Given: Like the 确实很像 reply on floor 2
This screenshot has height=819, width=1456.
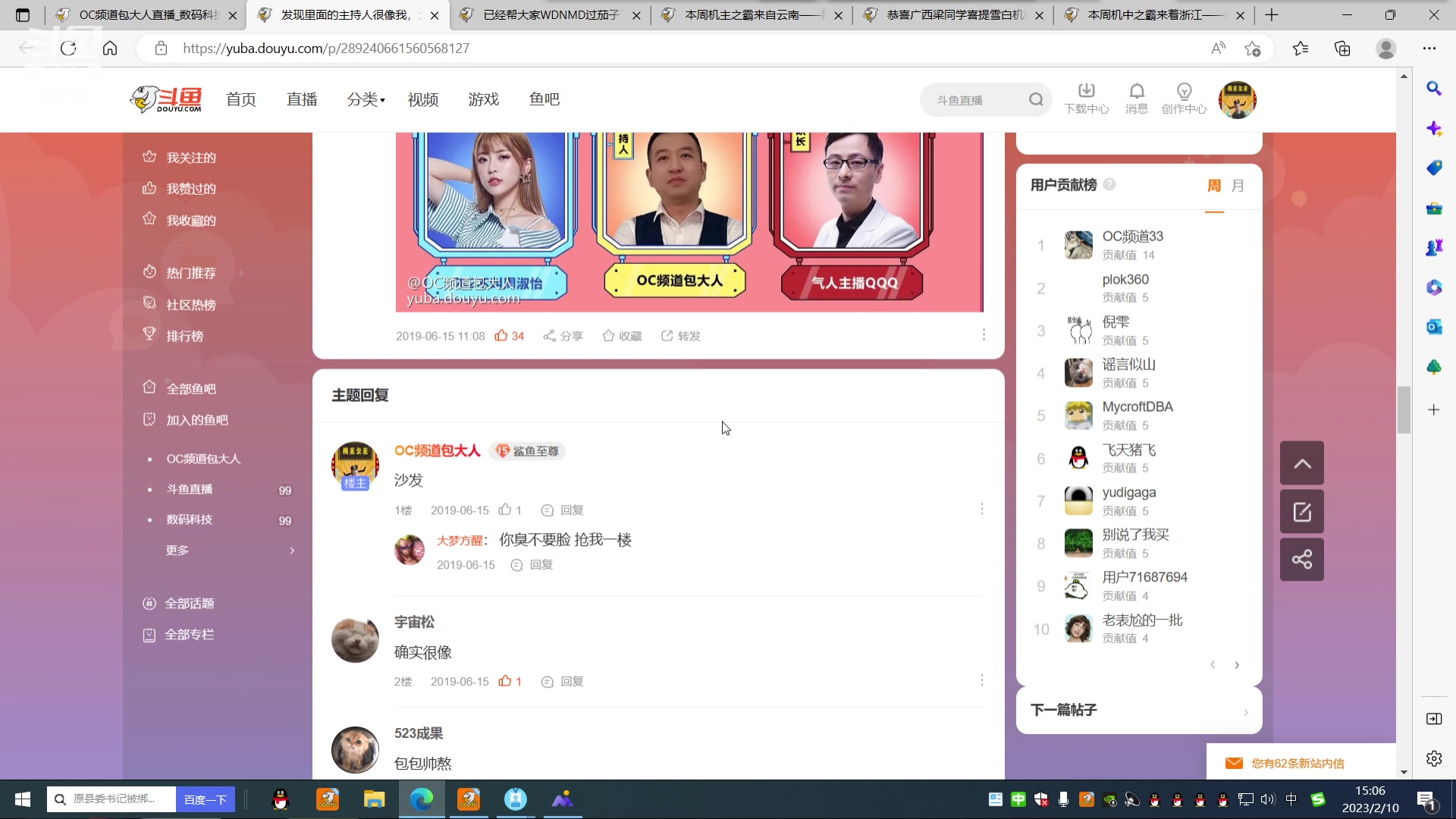Looking at the screenshot, I should [510, 682].
